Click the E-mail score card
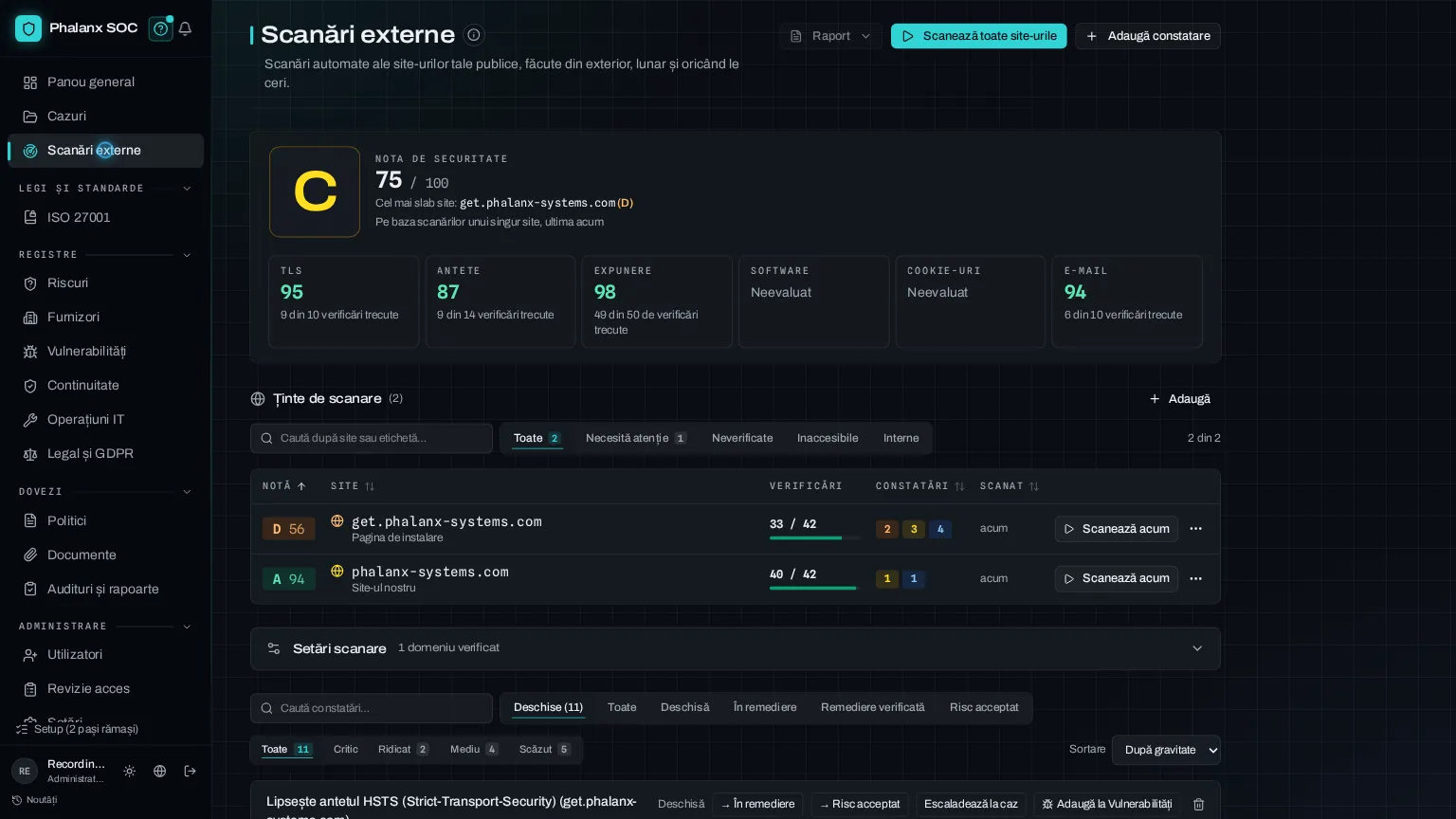This screenshot has height=819, width=1456. click(1127, 301)
